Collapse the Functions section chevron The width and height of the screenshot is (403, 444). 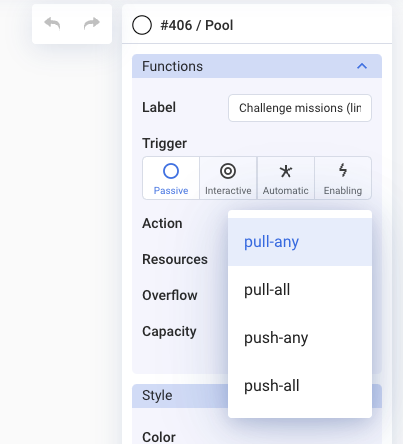point(362,66)
